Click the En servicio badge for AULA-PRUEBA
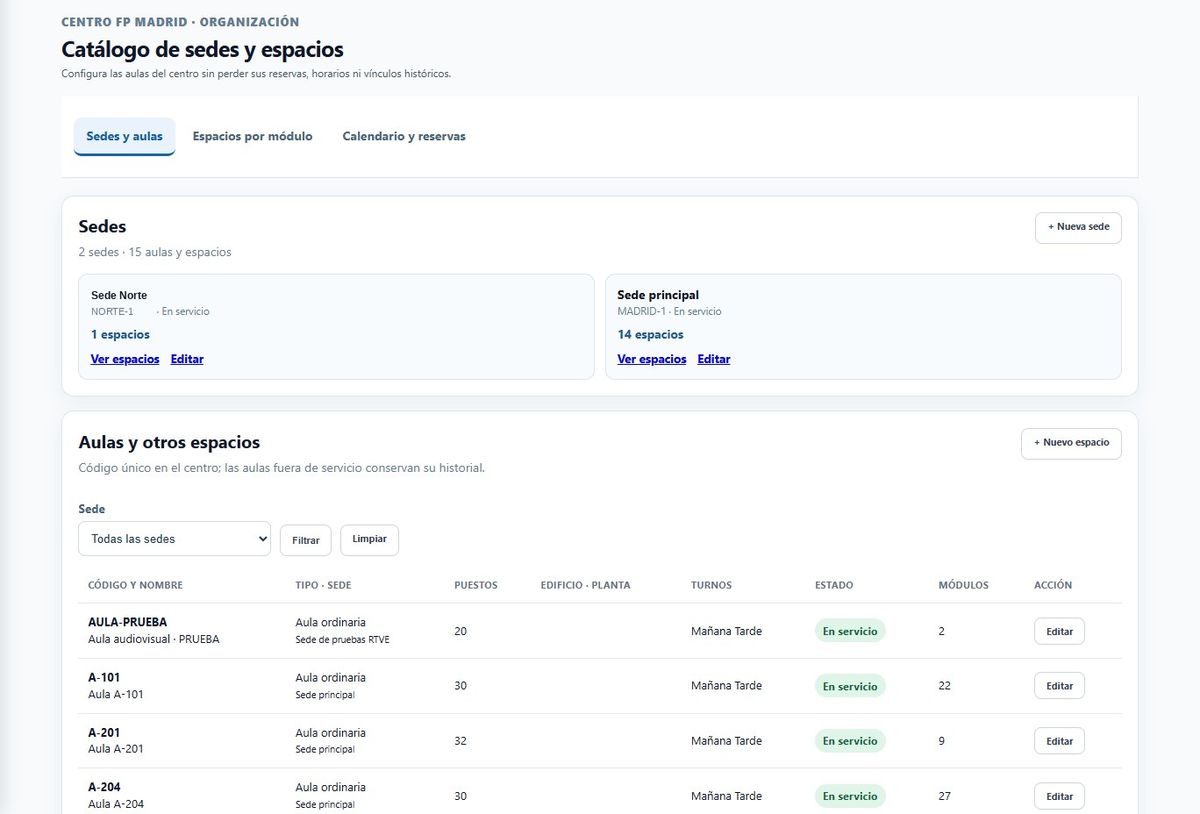1200x814 pixels. pos(850,631)
